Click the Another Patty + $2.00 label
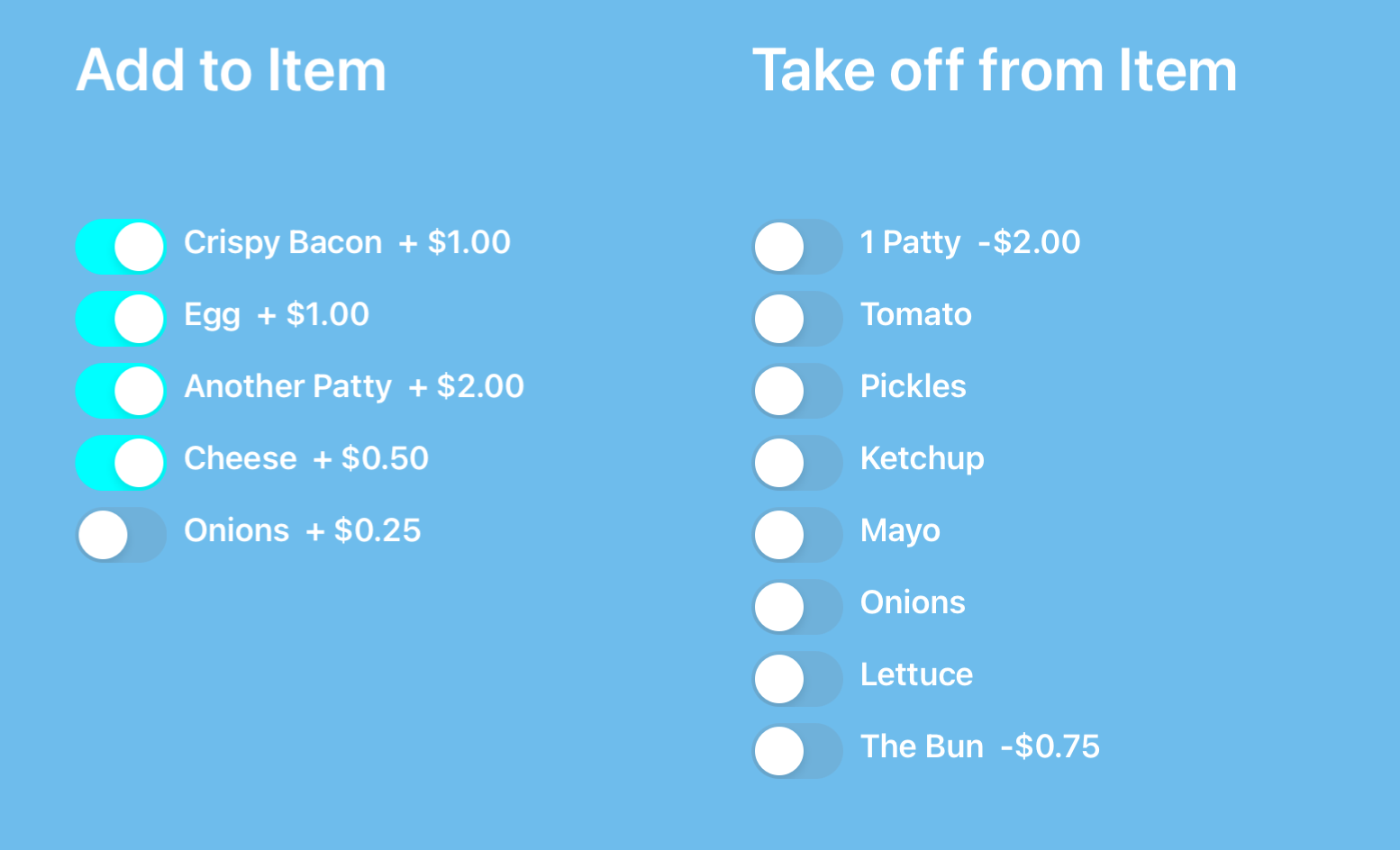 point(354,386)
